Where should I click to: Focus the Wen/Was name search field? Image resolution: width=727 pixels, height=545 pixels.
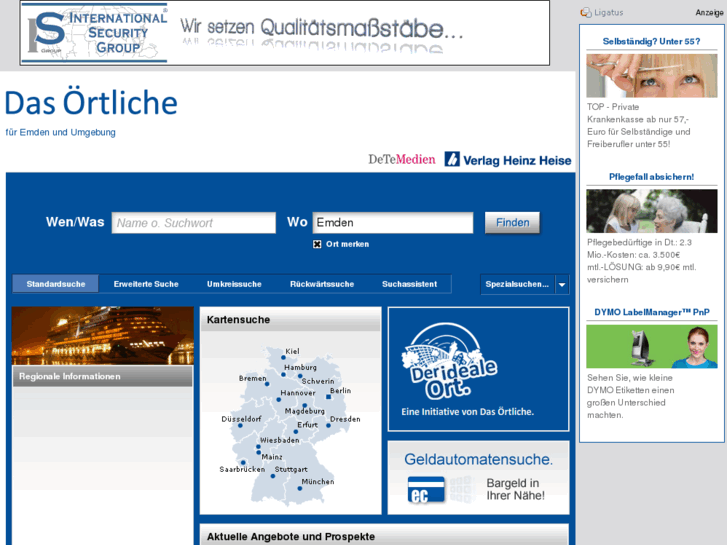194,223
